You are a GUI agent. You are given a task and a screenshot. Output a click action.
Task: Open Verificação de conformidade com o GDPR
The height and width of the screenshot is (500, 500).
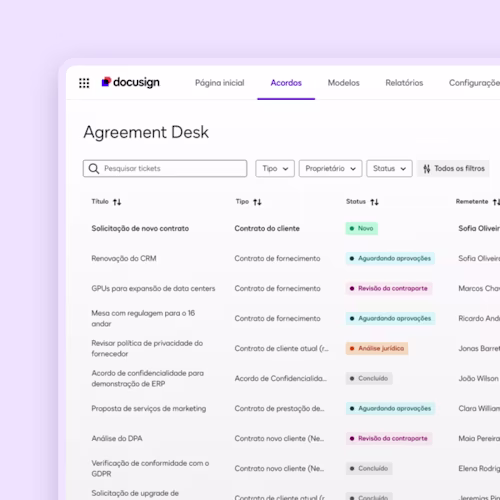point(150,468)
